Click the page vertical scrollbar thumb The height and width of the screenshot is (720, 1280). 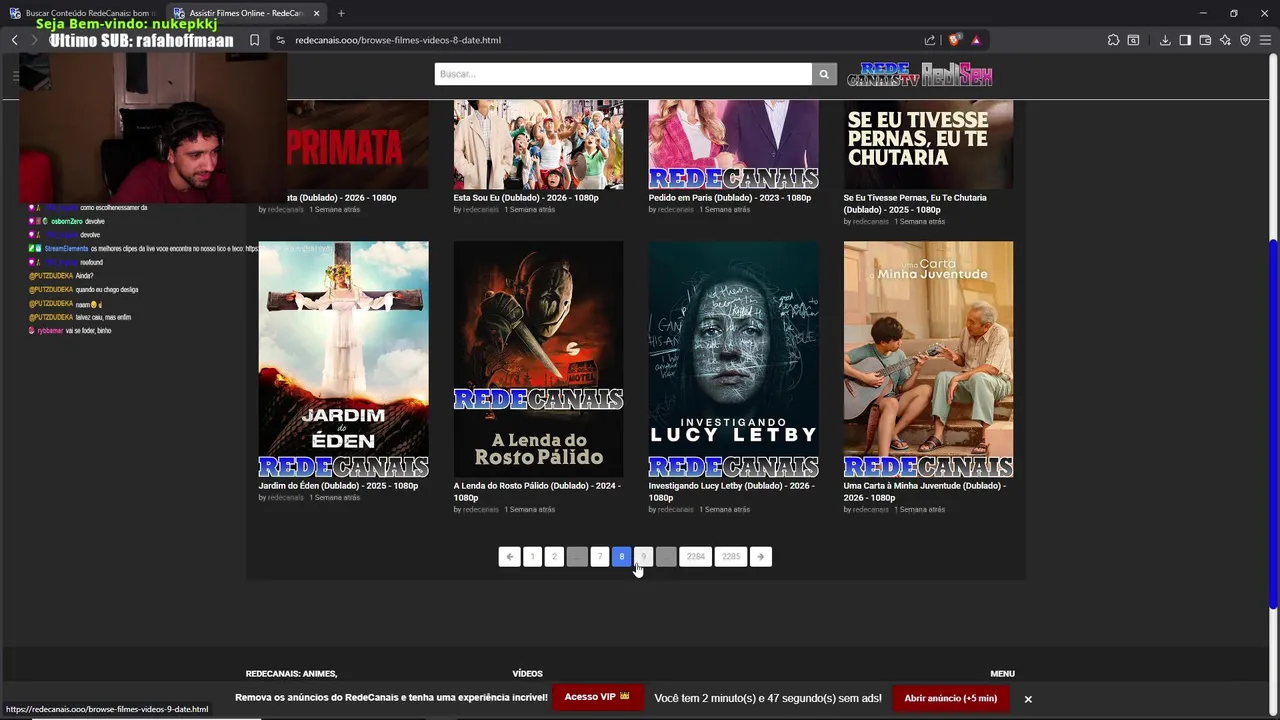1273,425
